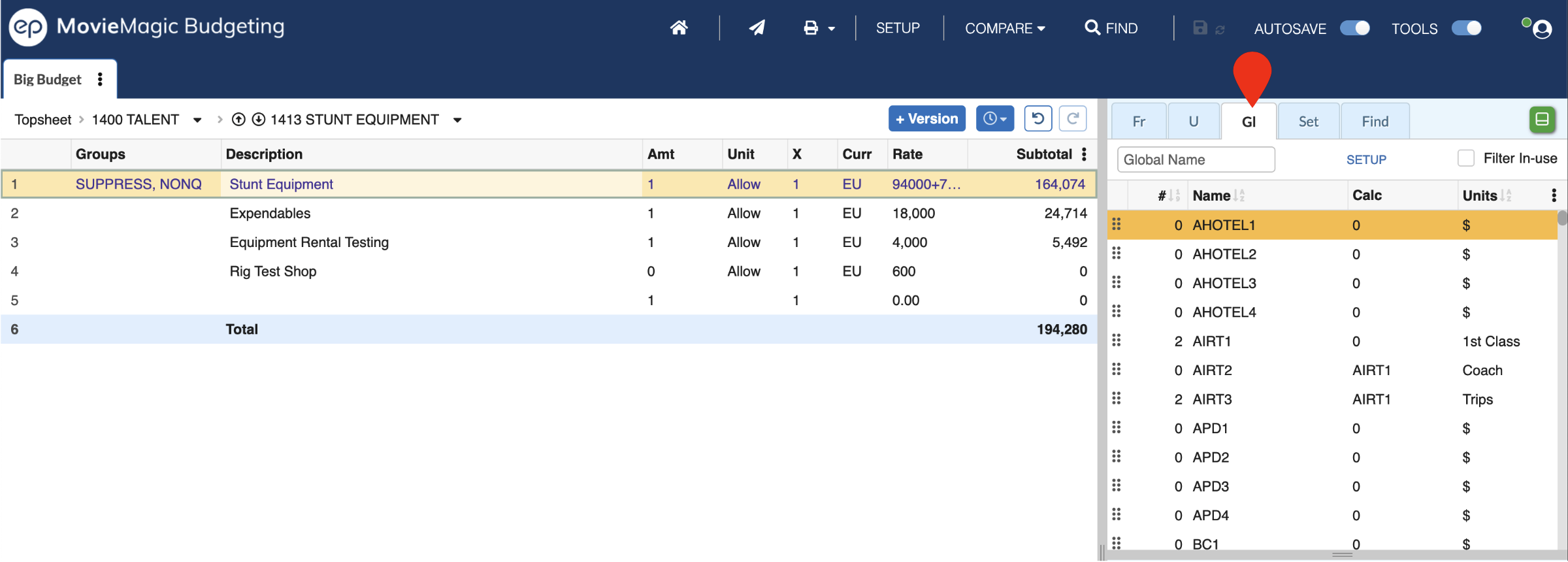Grab drag handle for AHOTEL2 row
Screen dimensions: 1568x562
point(1117,253)
